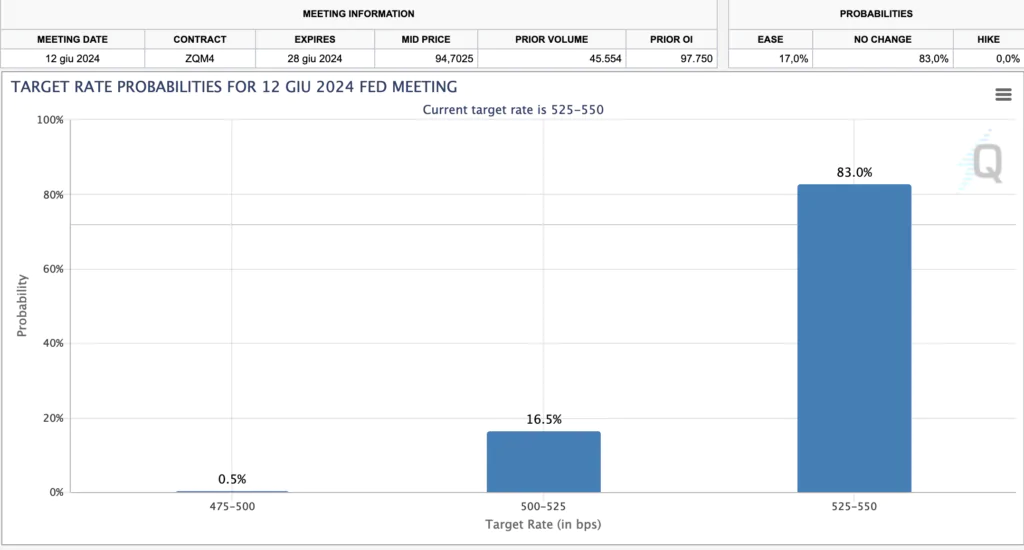The height and width of the screenshot is (550, 1024).
Task: Open the chart hamburger context menu
Action: pyautogui.click(x=1003, y=94)
